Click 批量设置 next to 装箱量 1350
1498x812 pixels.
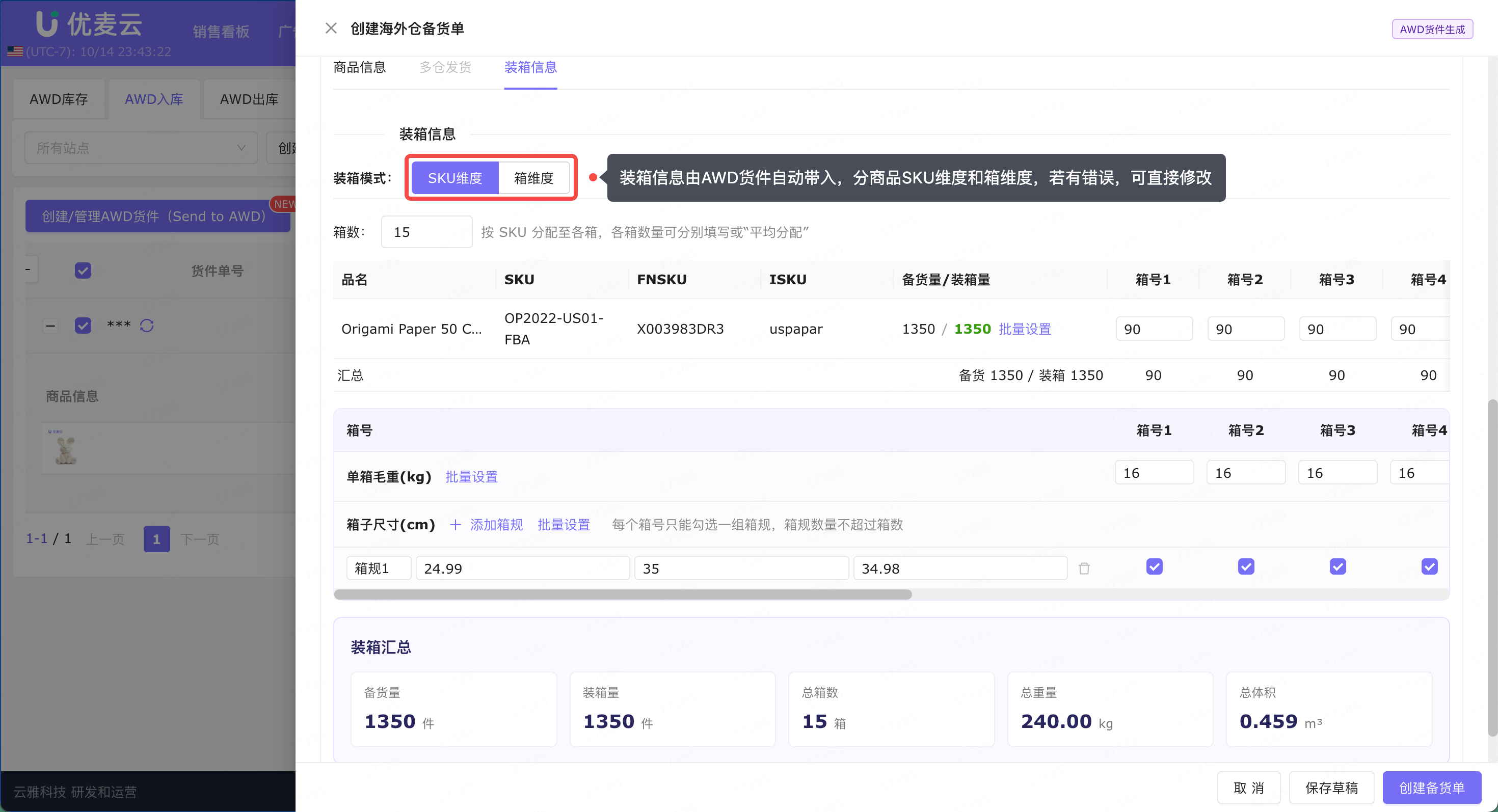1025,329
